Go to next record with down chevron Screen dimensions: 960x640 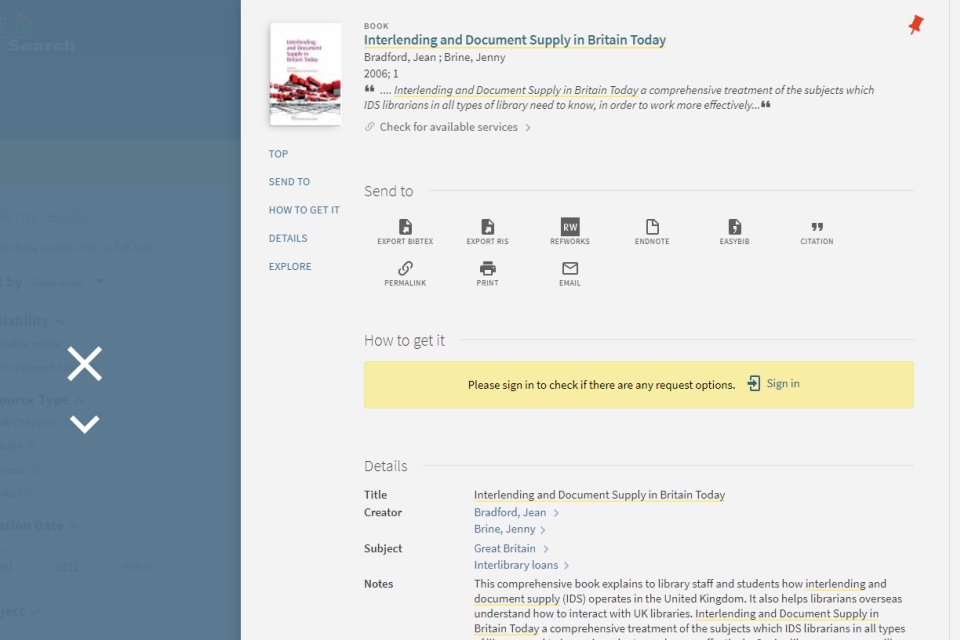point(85,424)
